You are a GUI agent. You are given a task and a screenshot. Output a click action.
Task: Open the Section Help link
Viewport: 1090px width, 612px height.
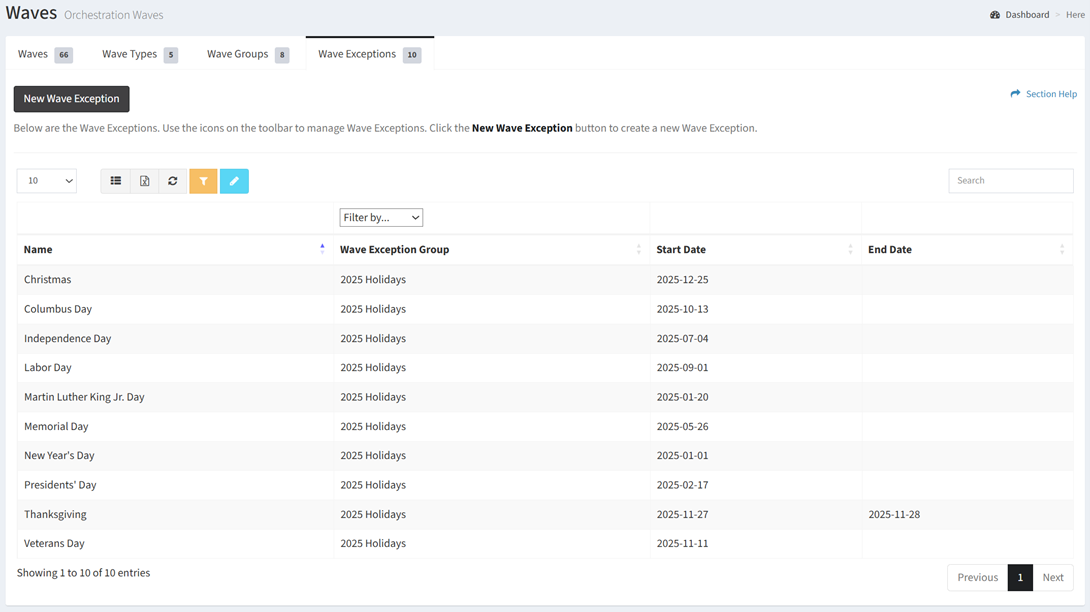1043,94
